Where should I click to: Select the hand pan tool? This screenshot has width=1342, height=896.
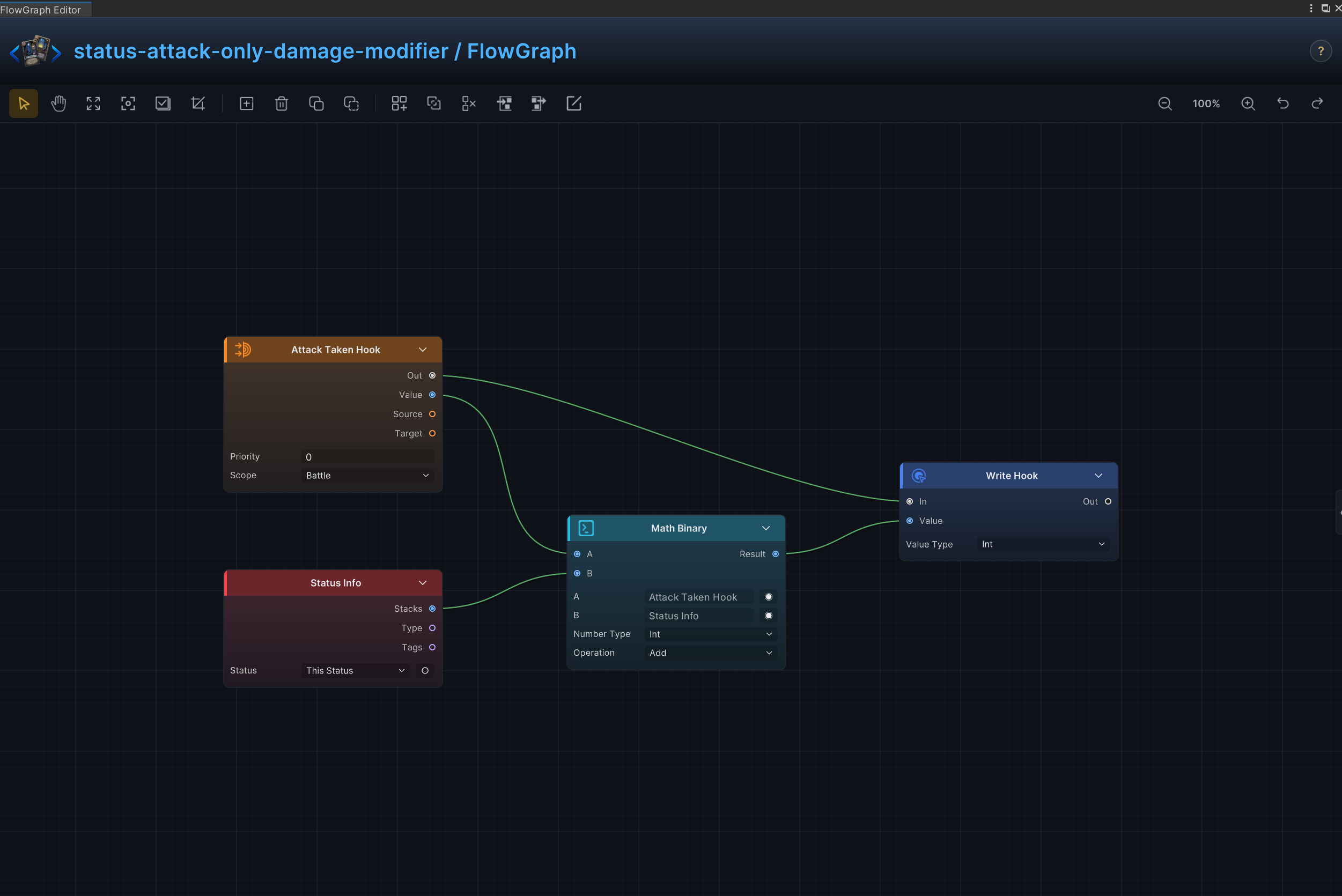58,103
